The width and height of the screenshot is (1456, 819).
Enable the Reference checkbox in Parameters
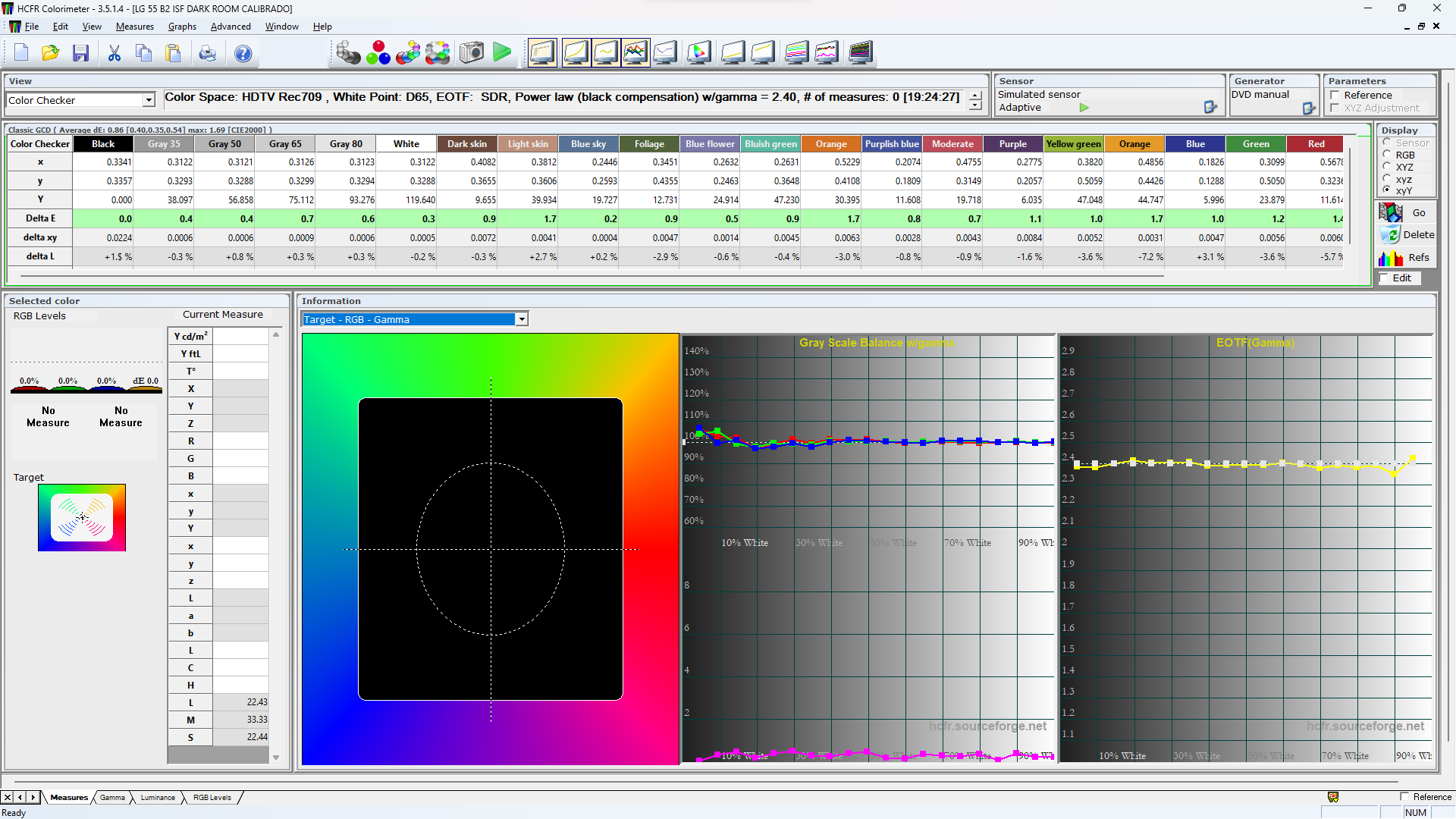(x=1335, y=95)
